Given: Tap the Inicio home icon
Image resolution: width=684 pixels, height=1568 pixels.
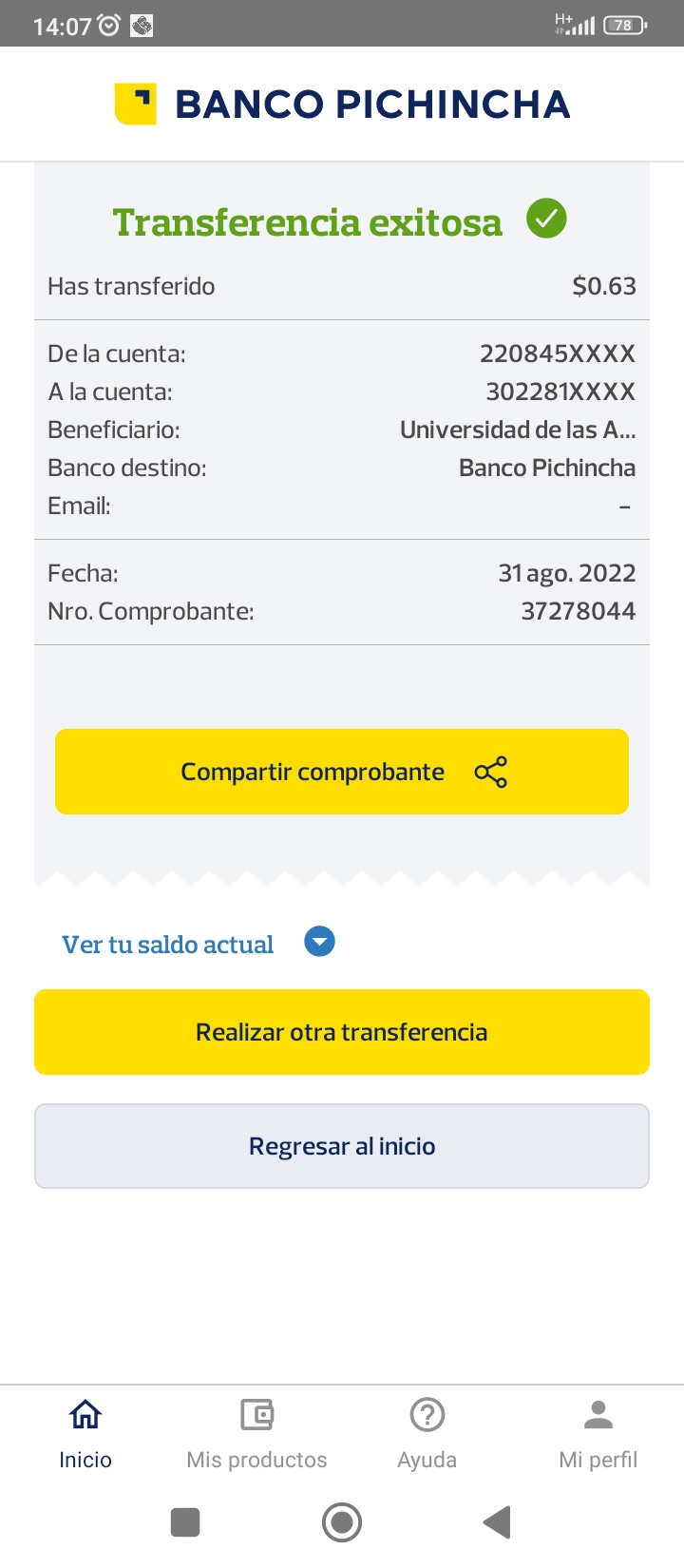Looking at the screenshot, I should (x=85, y=1415).
